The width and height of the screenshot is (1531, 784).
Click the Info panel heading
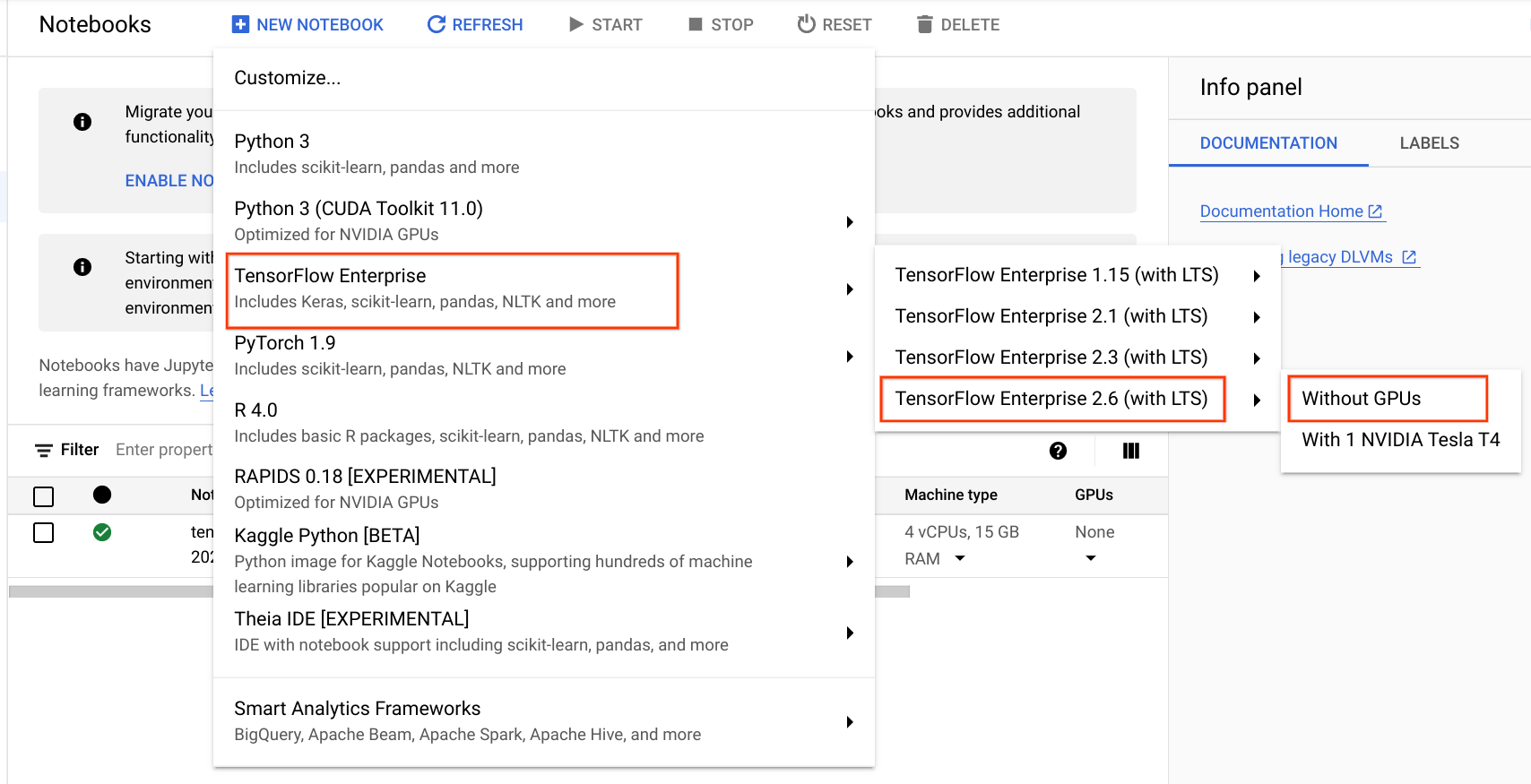tap(1250, 87)
